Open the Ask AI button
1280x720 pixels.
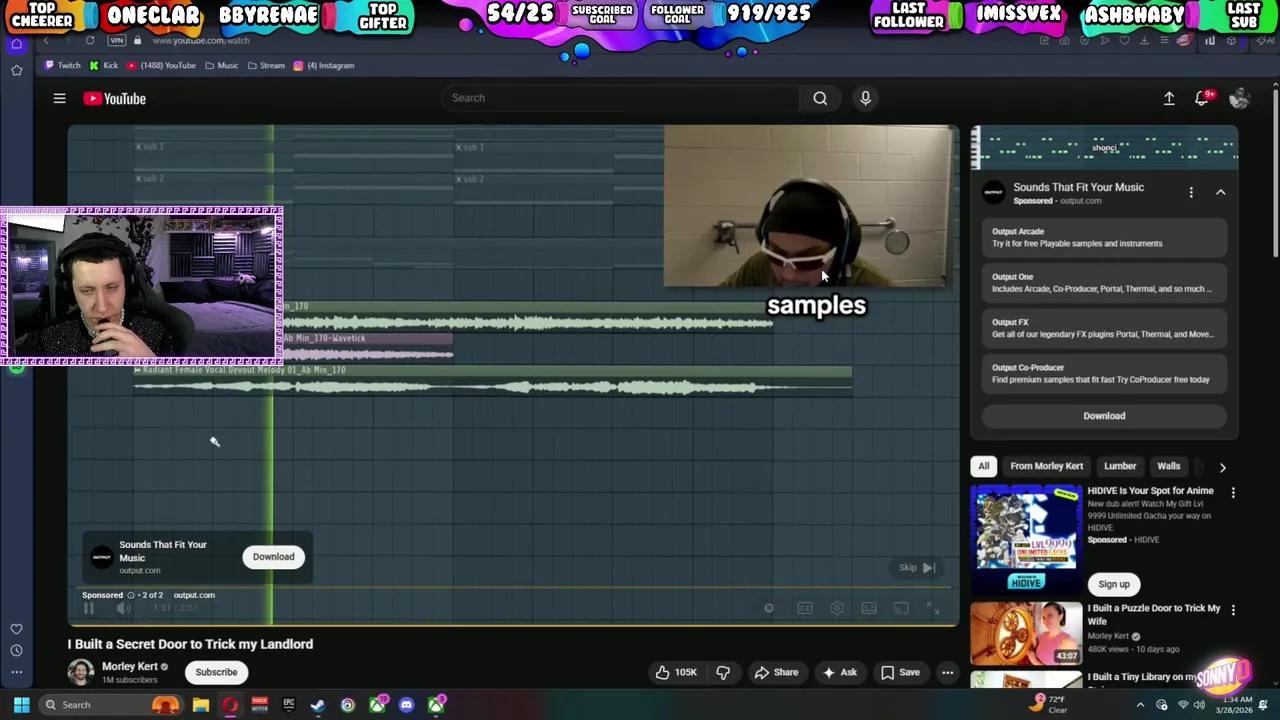click(x=839, y=672)
